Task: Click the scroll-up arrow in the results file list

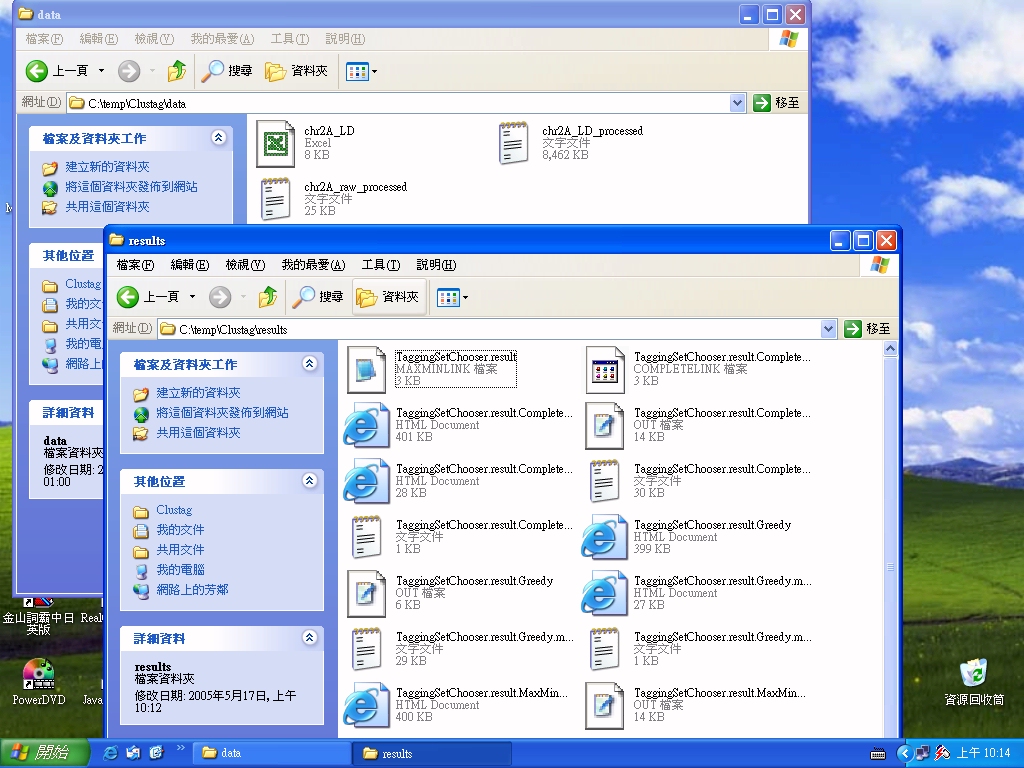Action: (x=890, y=349)
